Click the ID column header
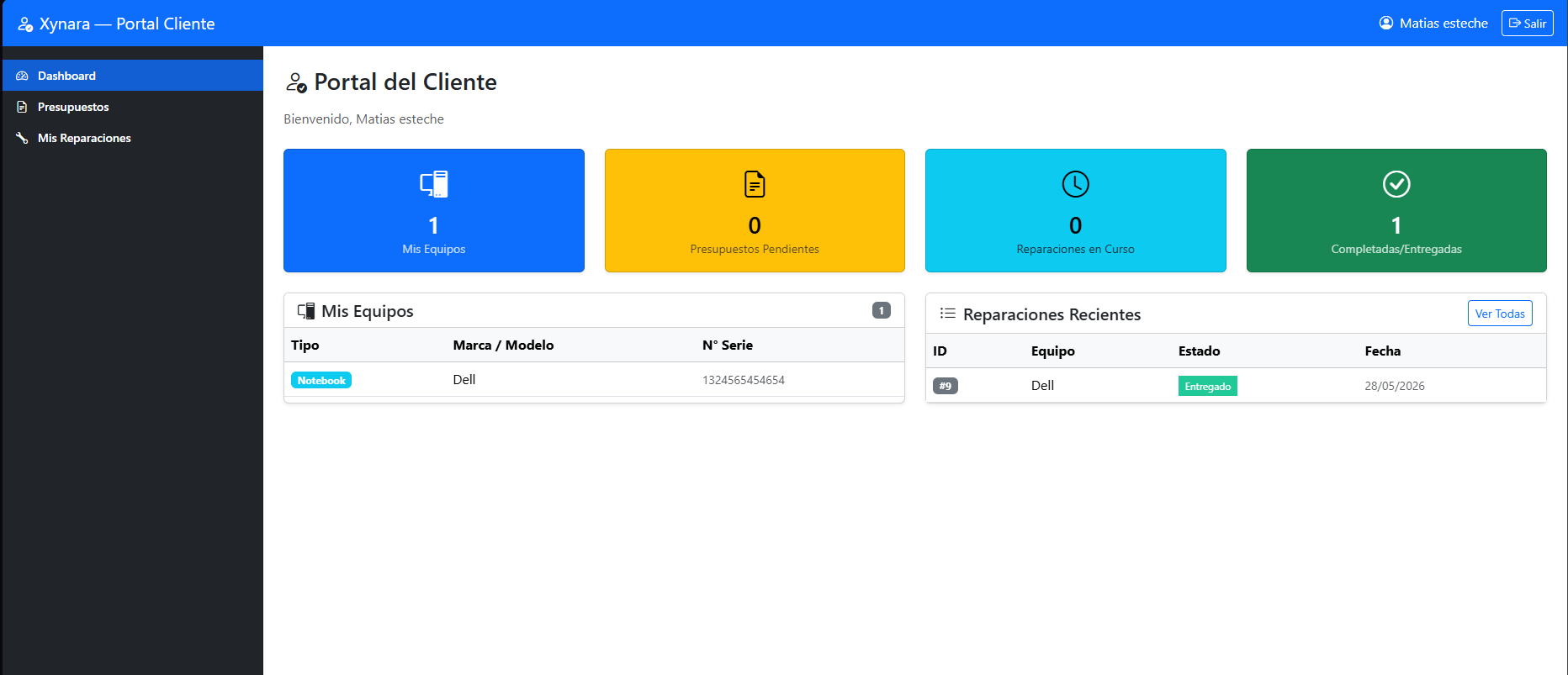 [x=940, y=351]
